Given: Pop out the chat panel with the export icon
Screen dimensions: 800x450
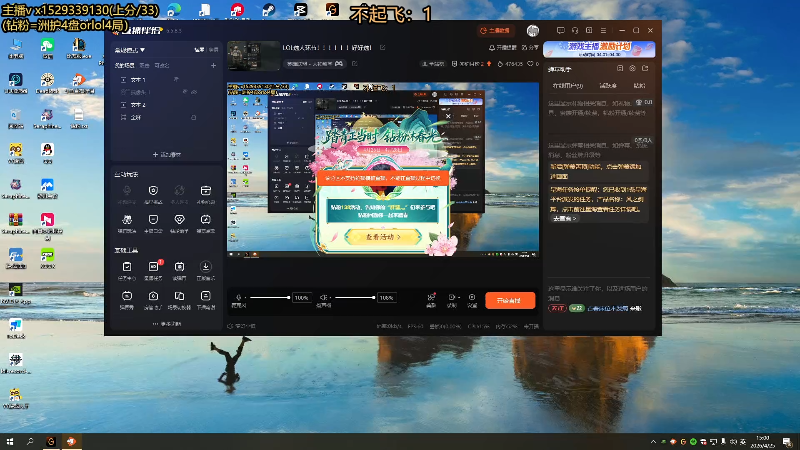Looking at the screenshot, I should pos(645,68).
